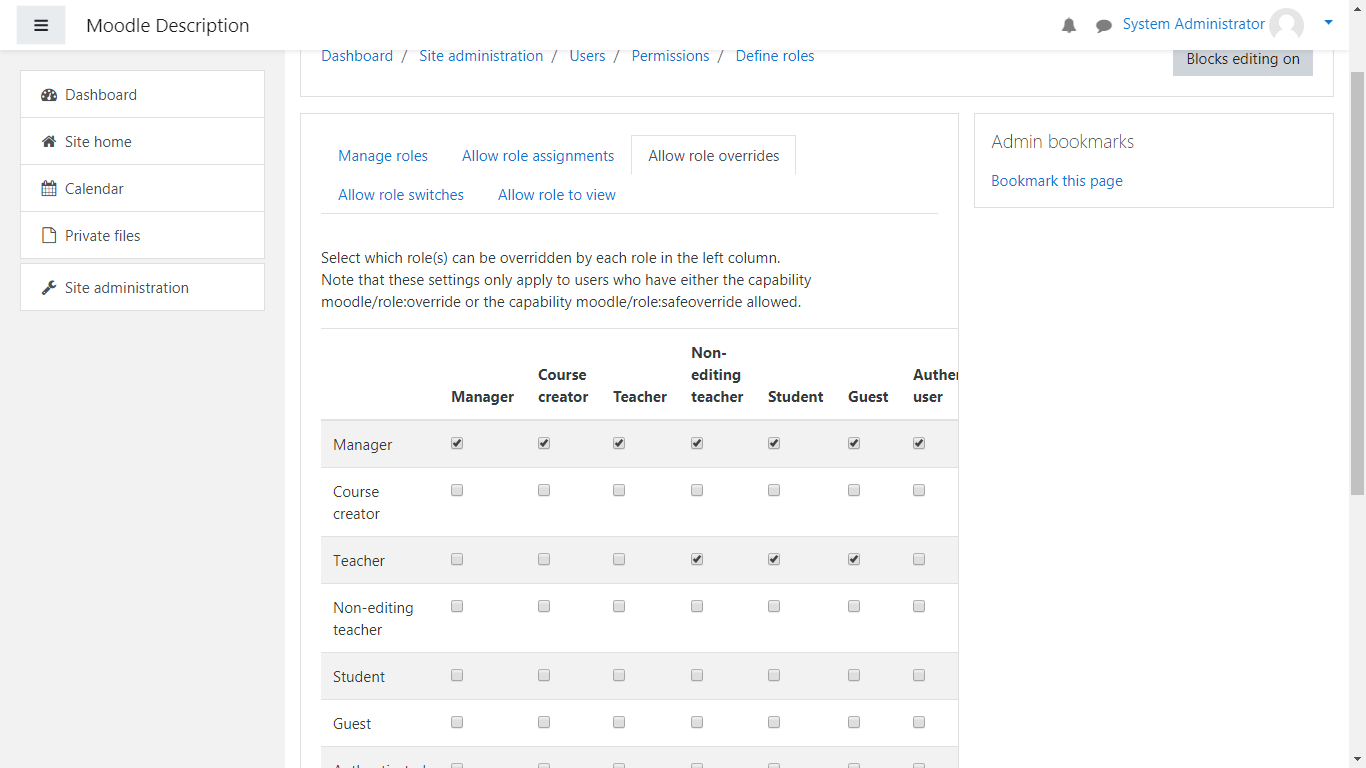Open the messages speech bubble icon
Viewport: 1366px width, 768px height.
pyautogui.click(x=1104, y=26)
